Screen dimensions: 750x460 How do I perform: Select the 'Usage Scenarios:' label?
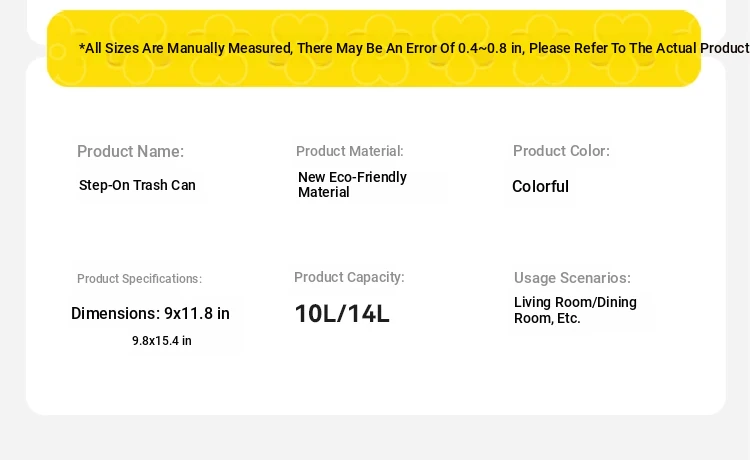click(x=572, y=278)
